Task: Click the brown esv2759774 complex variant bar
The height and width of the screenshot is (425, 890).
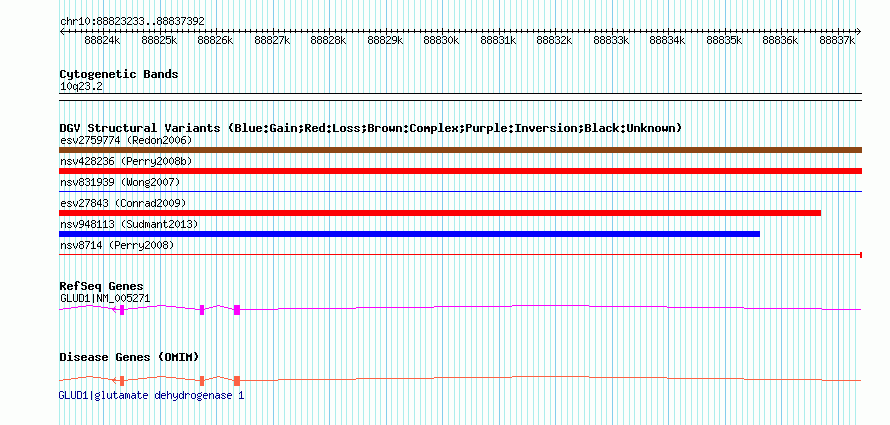Action: pyautogui.click(x=460, y=150)
